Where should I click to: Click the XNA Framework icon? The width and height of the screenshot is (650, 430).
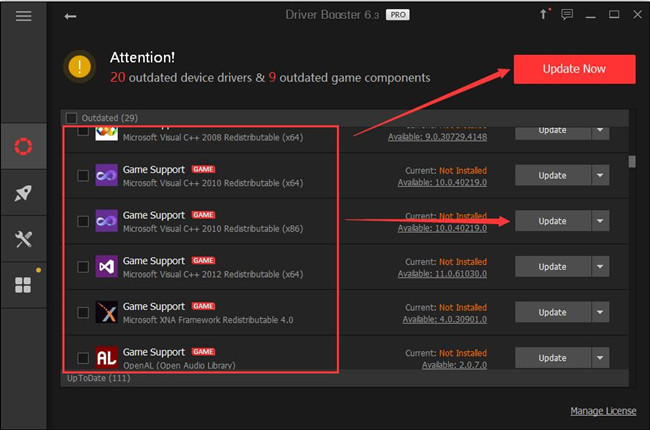(107, 312)
